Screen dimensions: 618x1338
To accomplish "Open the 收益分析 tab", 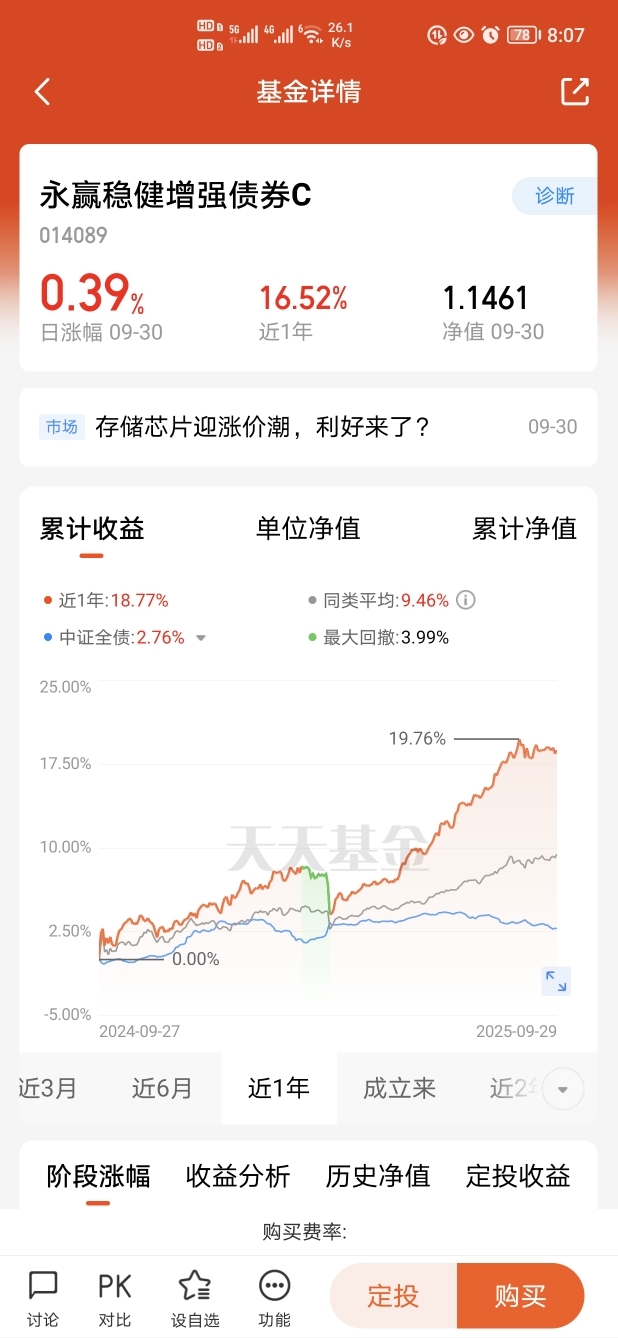I will pyautogui.click(x=238, y=1177).
